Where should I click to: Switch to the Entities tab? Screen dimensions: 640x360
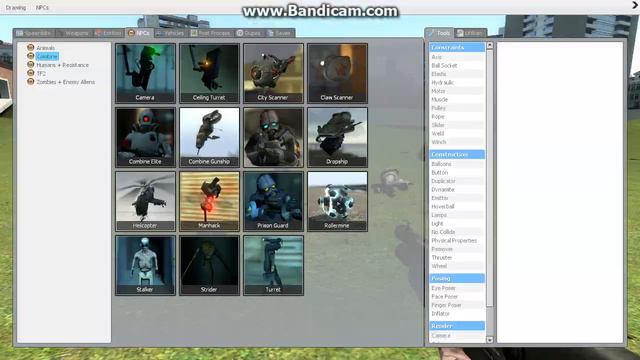(x=108, y=33)
